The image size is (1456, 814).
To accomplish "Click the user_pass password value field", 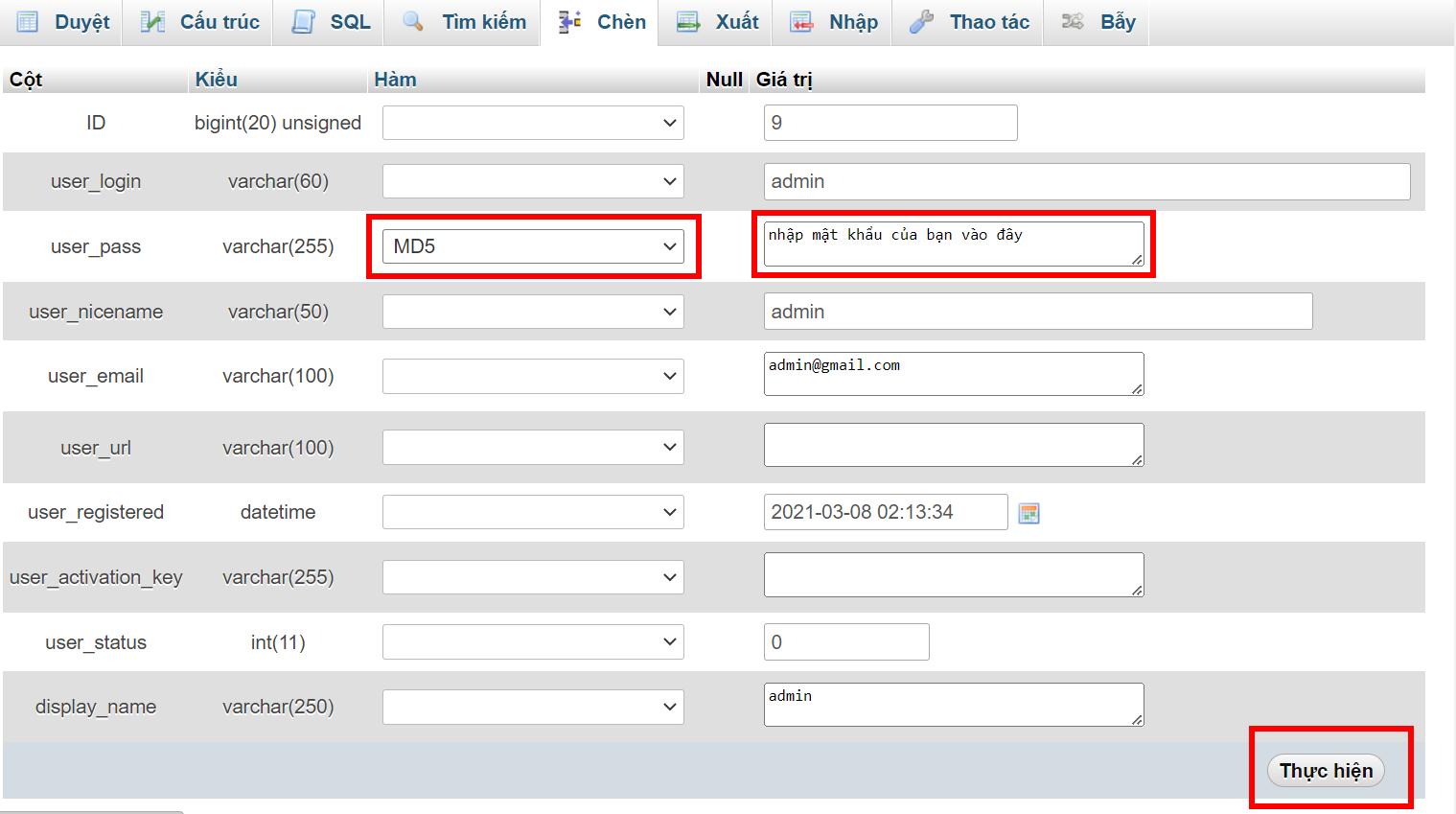I will click(x=953, y=244).
